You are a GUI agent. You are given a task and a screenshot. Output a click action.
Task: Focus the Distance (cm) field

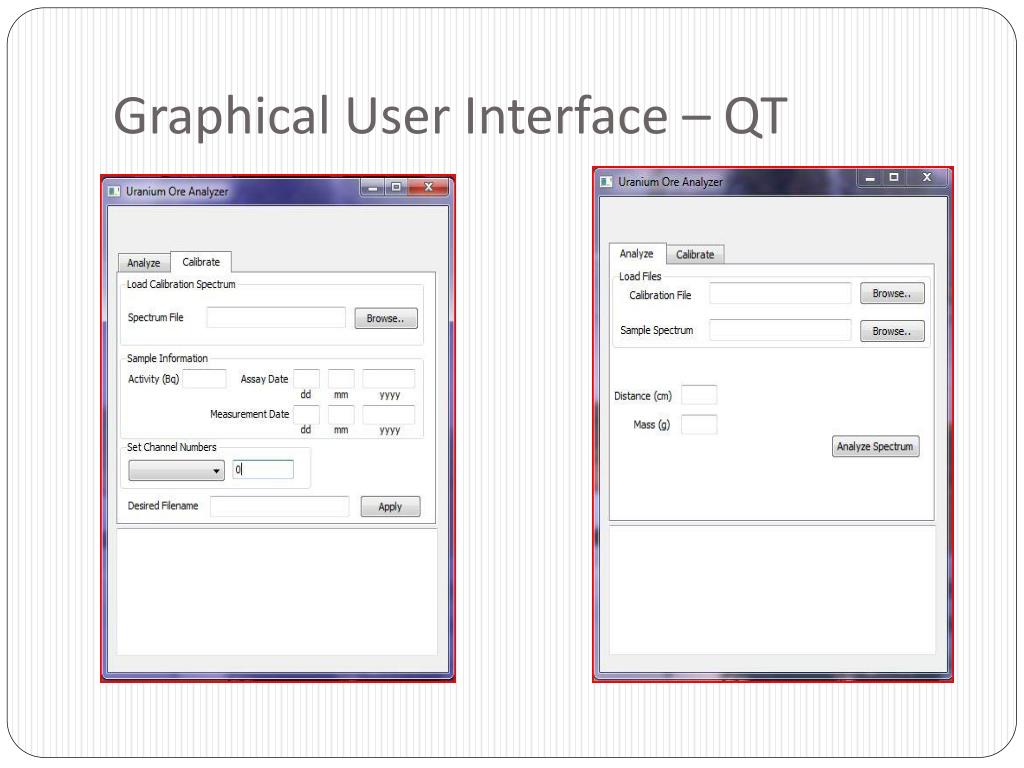(x=699, y=395)
